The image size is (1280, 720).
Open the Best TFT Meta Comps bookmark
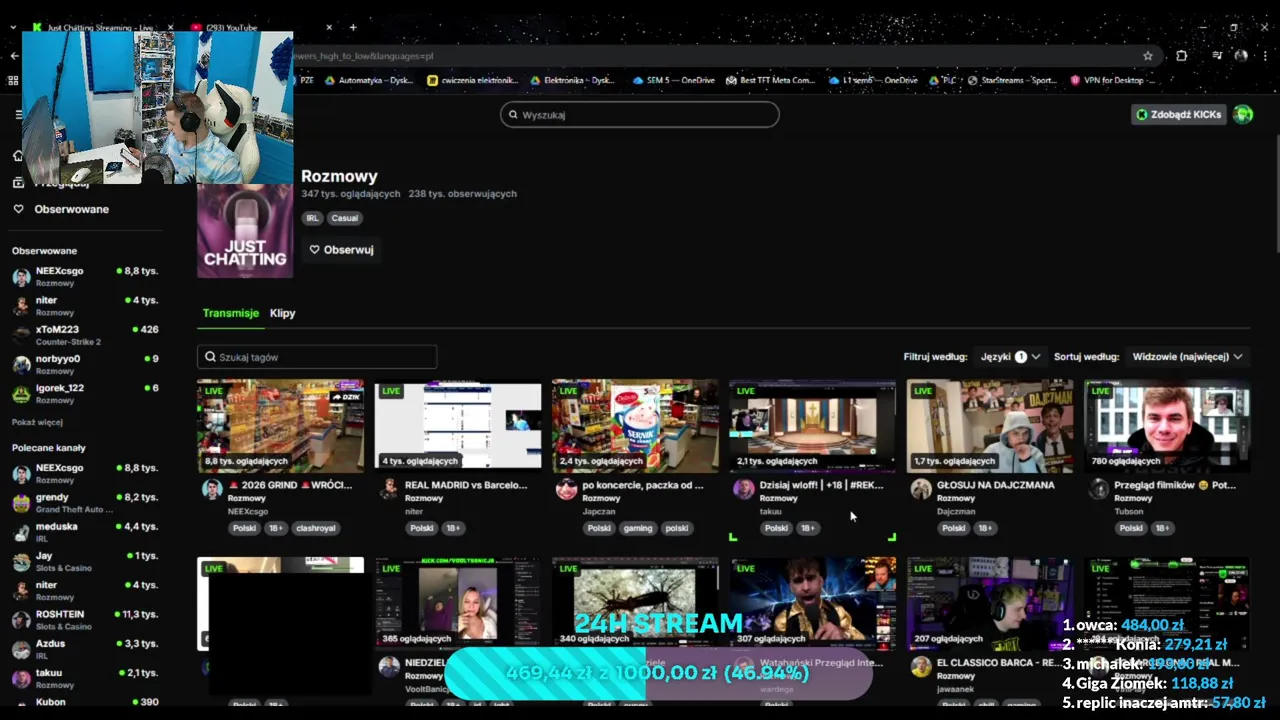(x=770, y=80)
